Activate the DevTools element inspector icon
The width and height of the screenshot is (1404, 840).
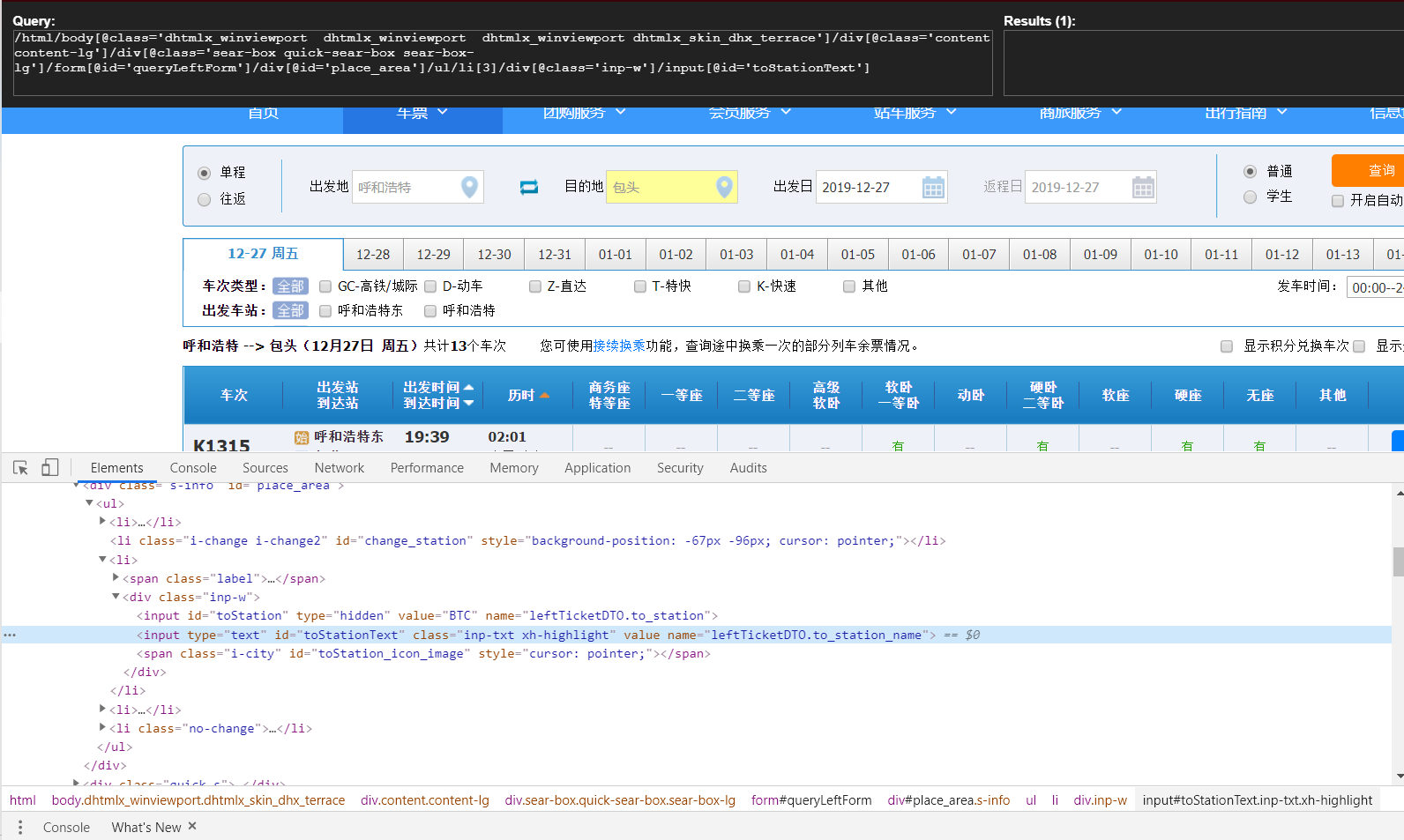click(x=20, y=468)
